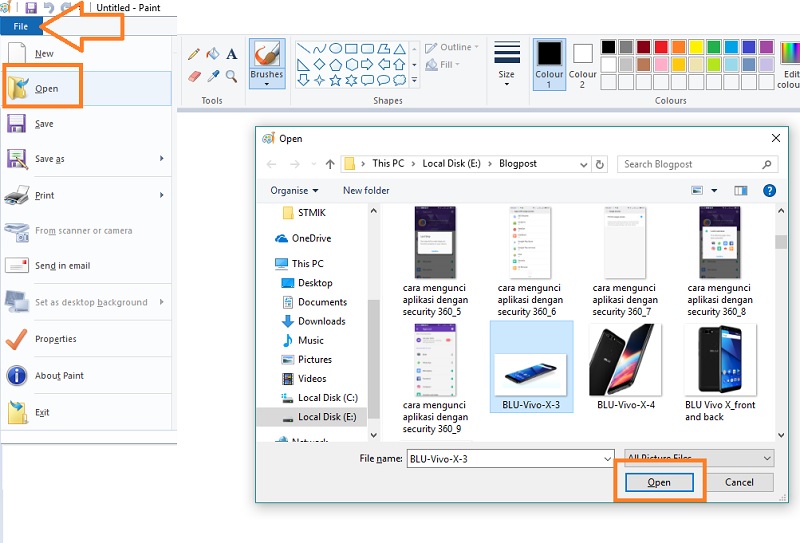Viewport: 800px width, 543px height.
Task: Select OneDrive in navigation tree
Action: coord(304,239)
